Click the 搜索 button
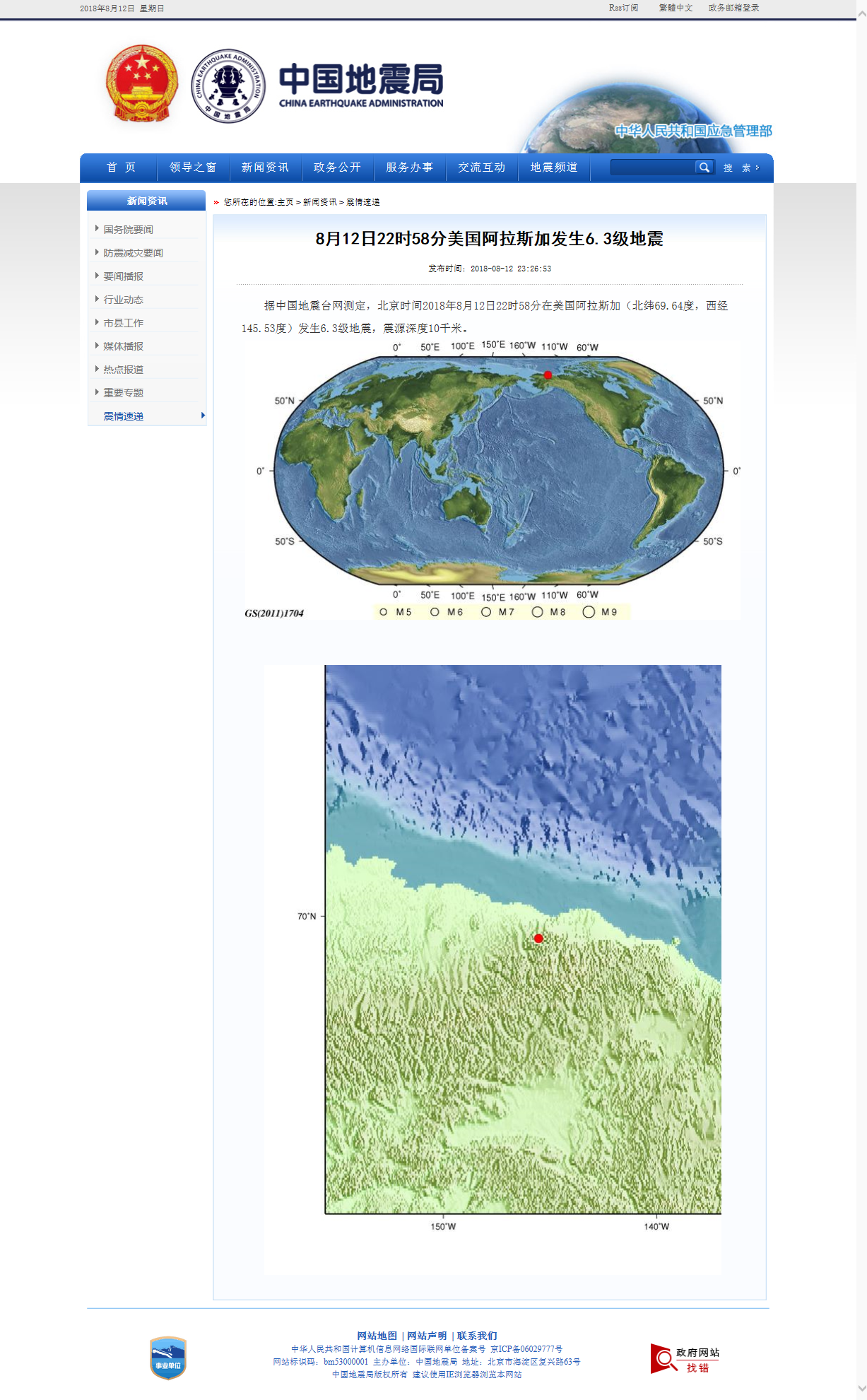 tap(741, 168)
